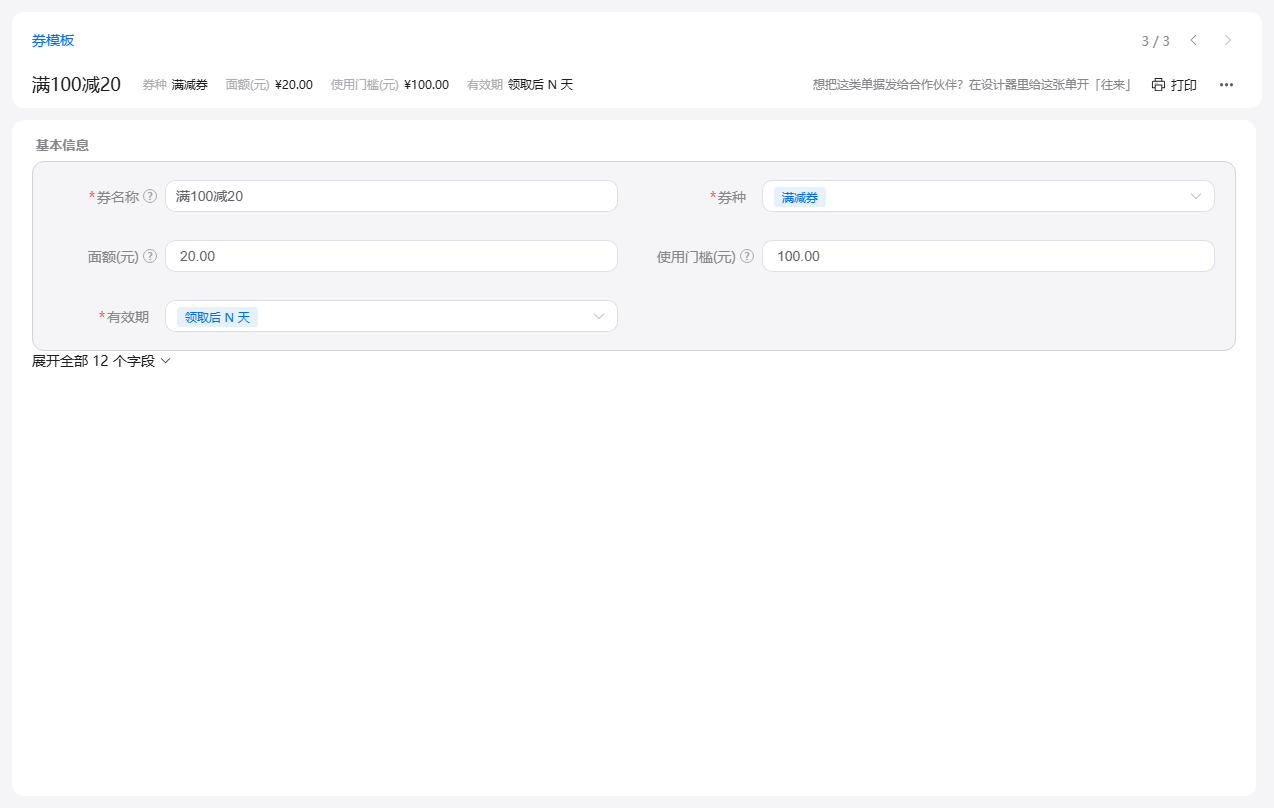Viewport: 1274px width, 808px height.
Task: Go to next record arrow
Action: tap(1228, 40)
